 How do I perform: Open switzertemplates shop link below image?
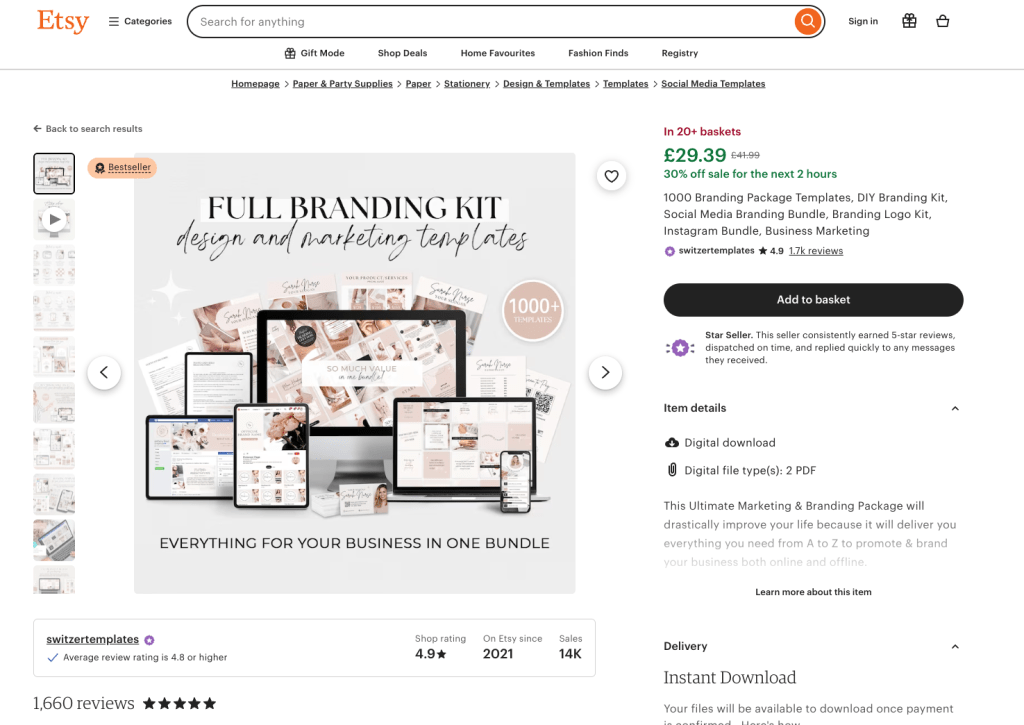point(93,639)
